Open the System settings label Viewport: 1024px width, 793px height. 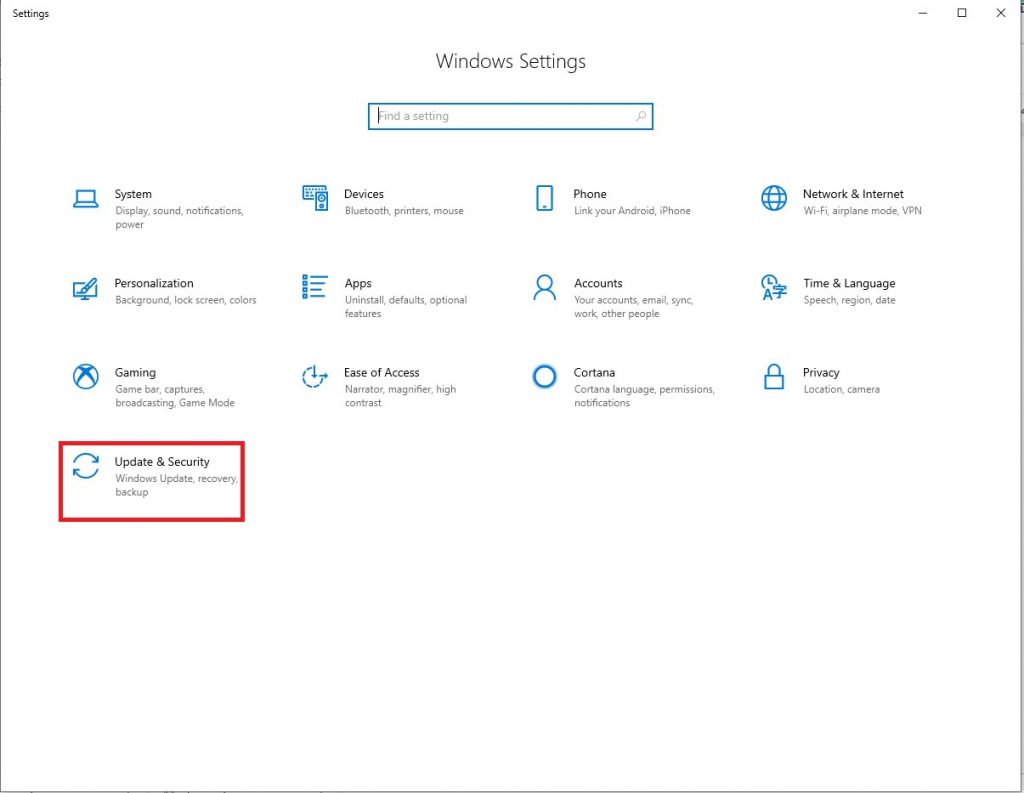click(133, 194)
